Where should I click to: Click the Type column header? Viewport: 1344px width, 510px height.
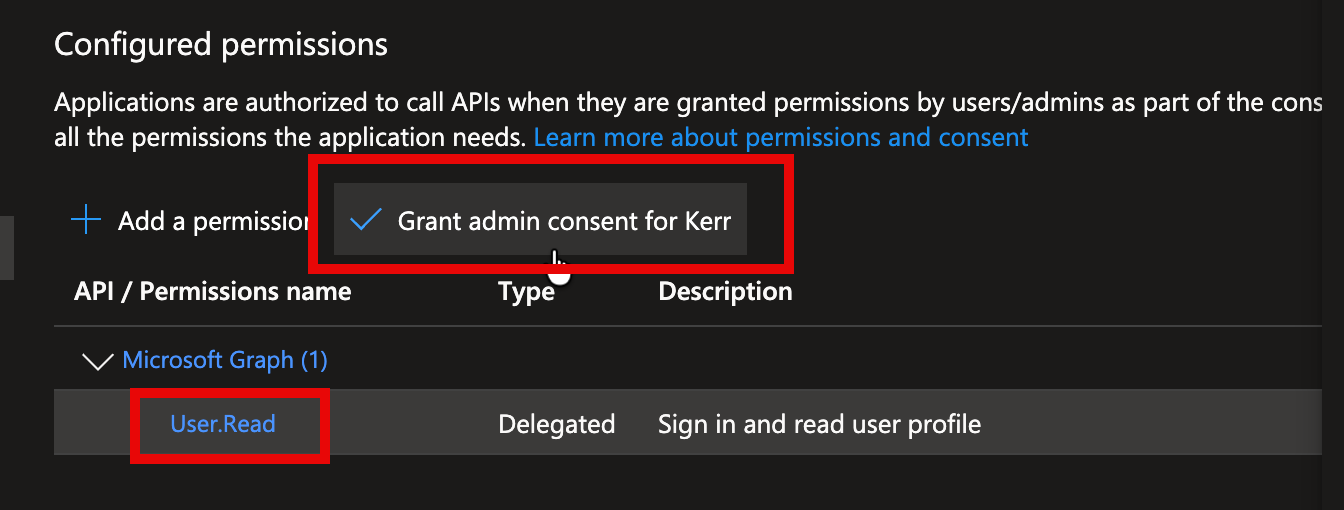click(x=526, y=291)
